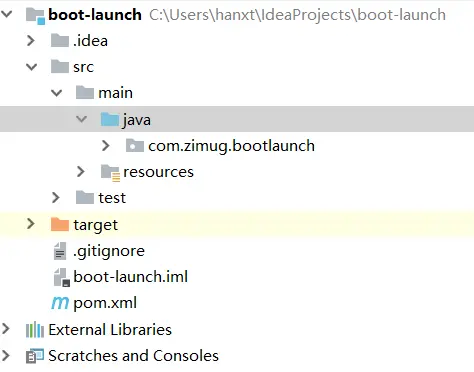474x372 pixels.
Task: Click the boot-launch.iml file icon
Action: click(62, 277)
